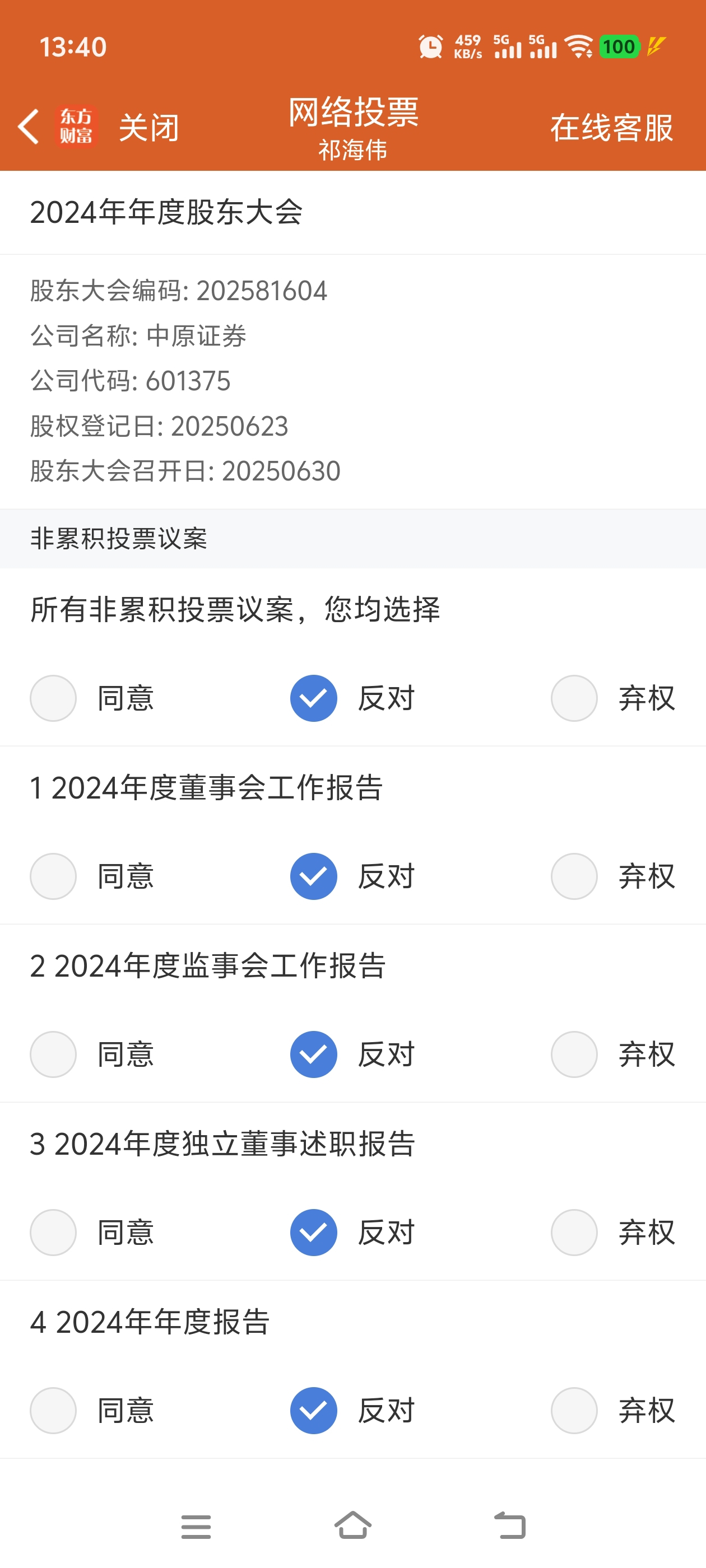Image resolution: width=706 pixels, height=1568 pixels.
Task: Tap the Android back navigation icon
Action: (x=510, y=1525)
